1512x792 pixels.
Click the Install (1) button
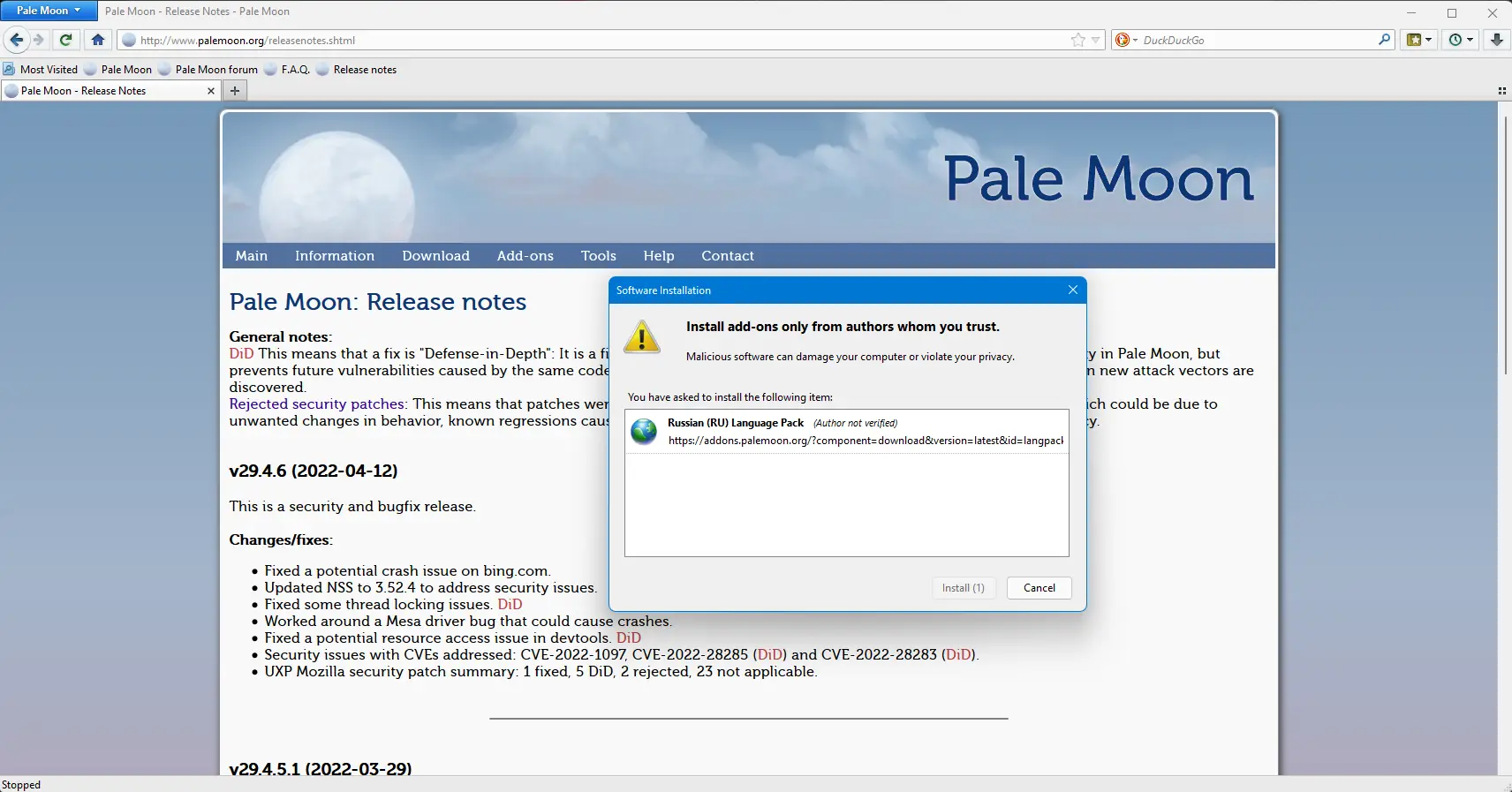(964, 588)
